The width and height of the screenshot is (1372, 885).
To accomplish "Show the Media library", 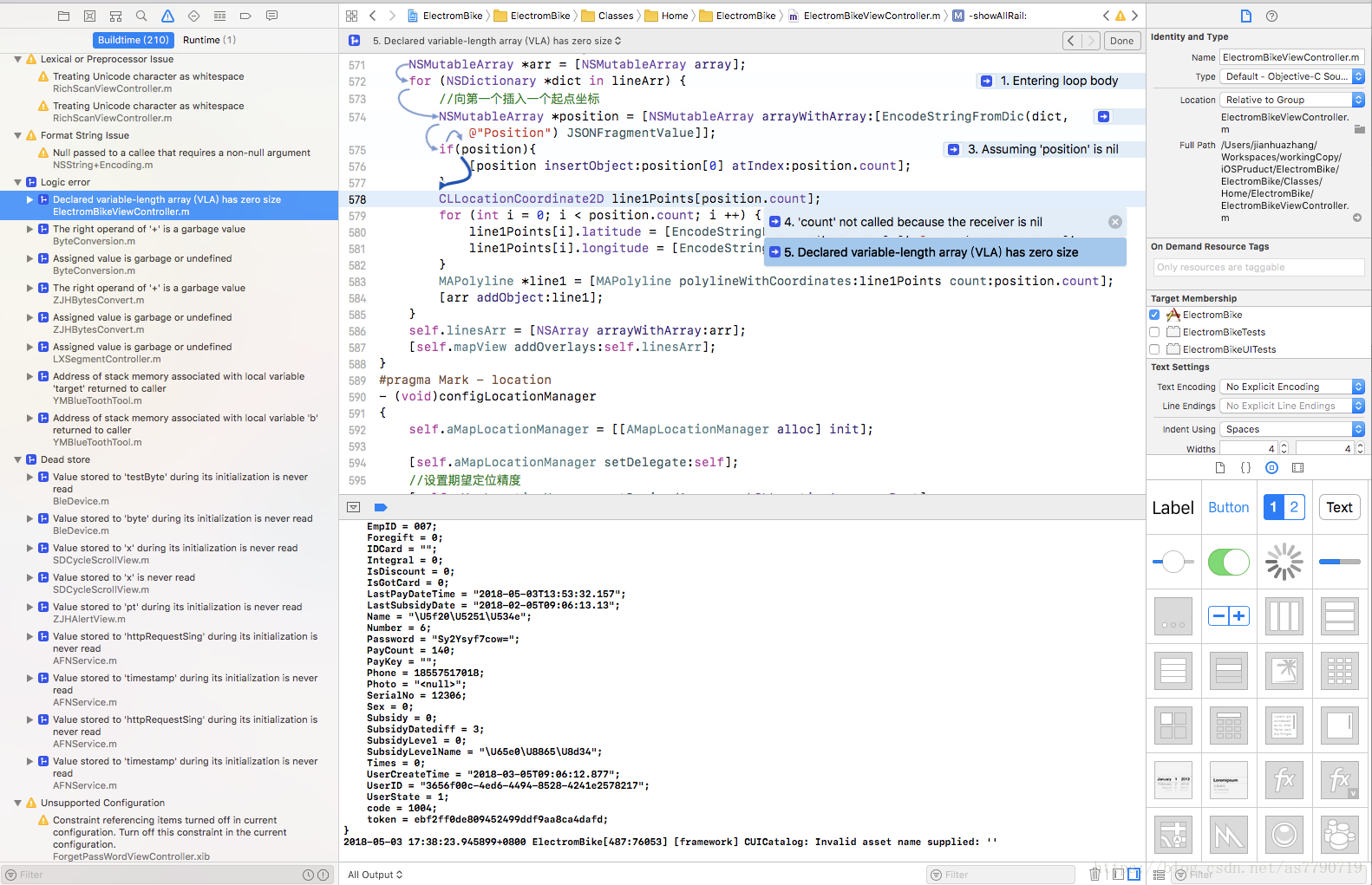I will pos(1297,467).
